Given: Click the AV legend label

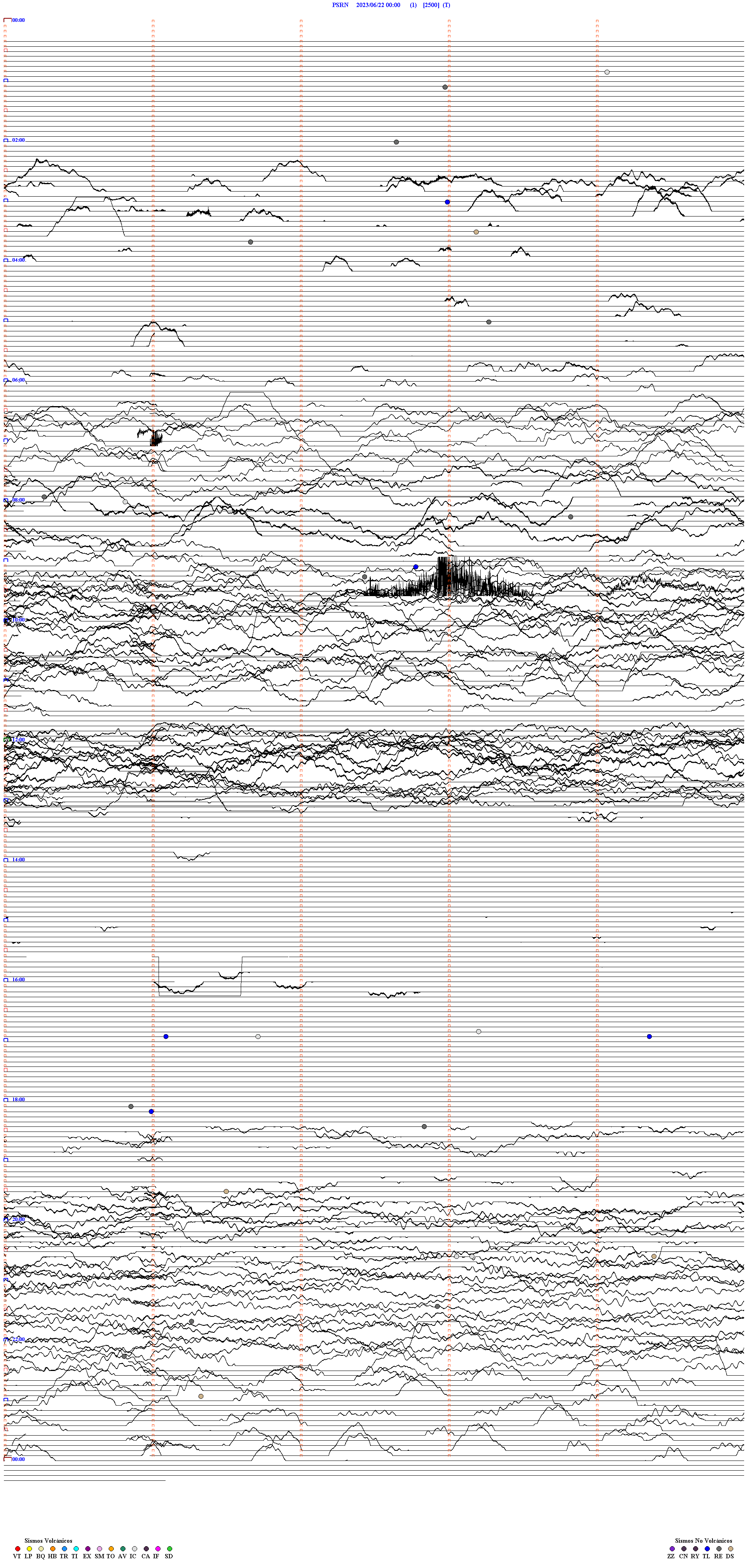Looking at the screenshot, I should point(122,1556).
